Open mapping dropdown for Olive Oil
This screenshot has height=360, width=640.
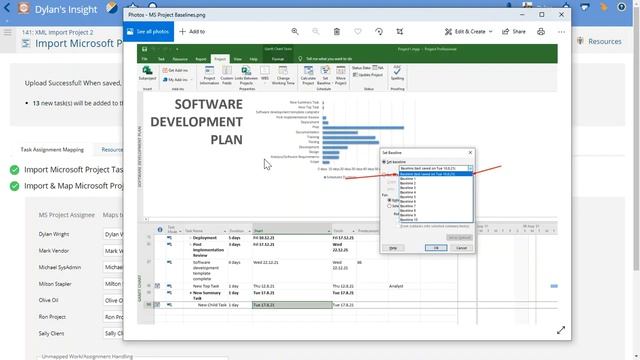(x=113, y=300)
